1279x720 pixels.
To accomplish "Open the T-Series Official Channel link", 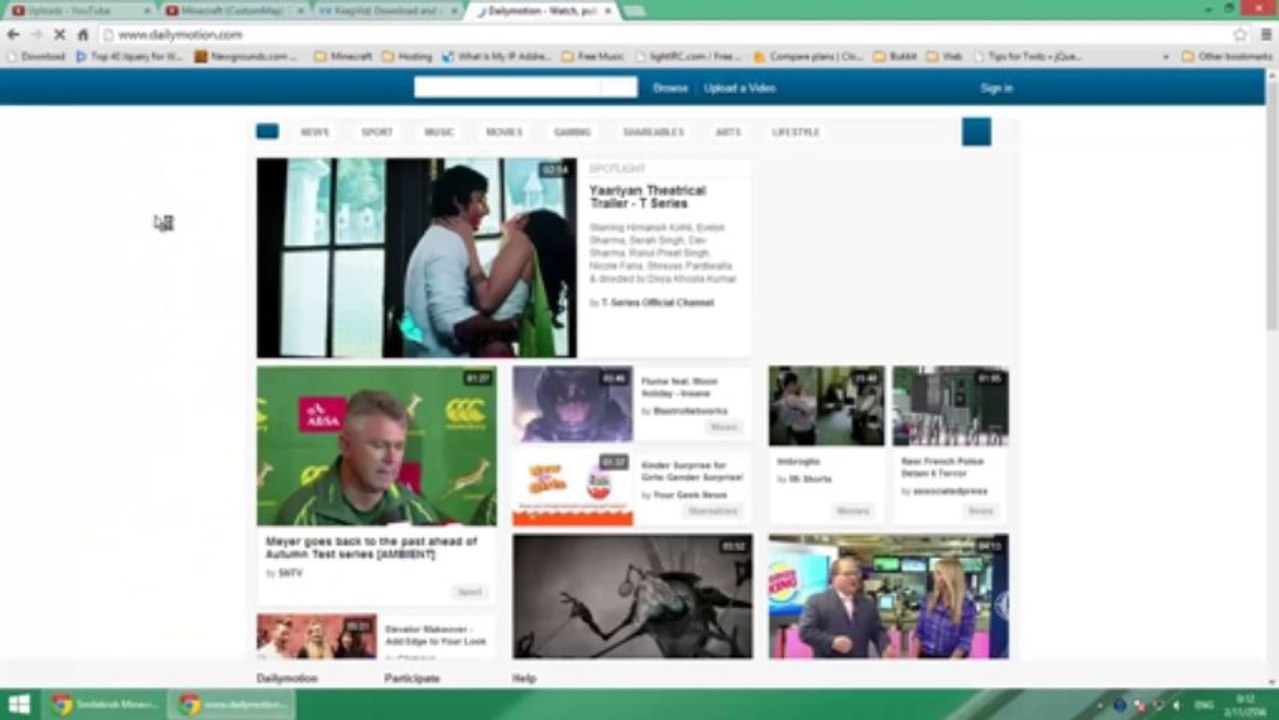I will (x=657, y=303).
